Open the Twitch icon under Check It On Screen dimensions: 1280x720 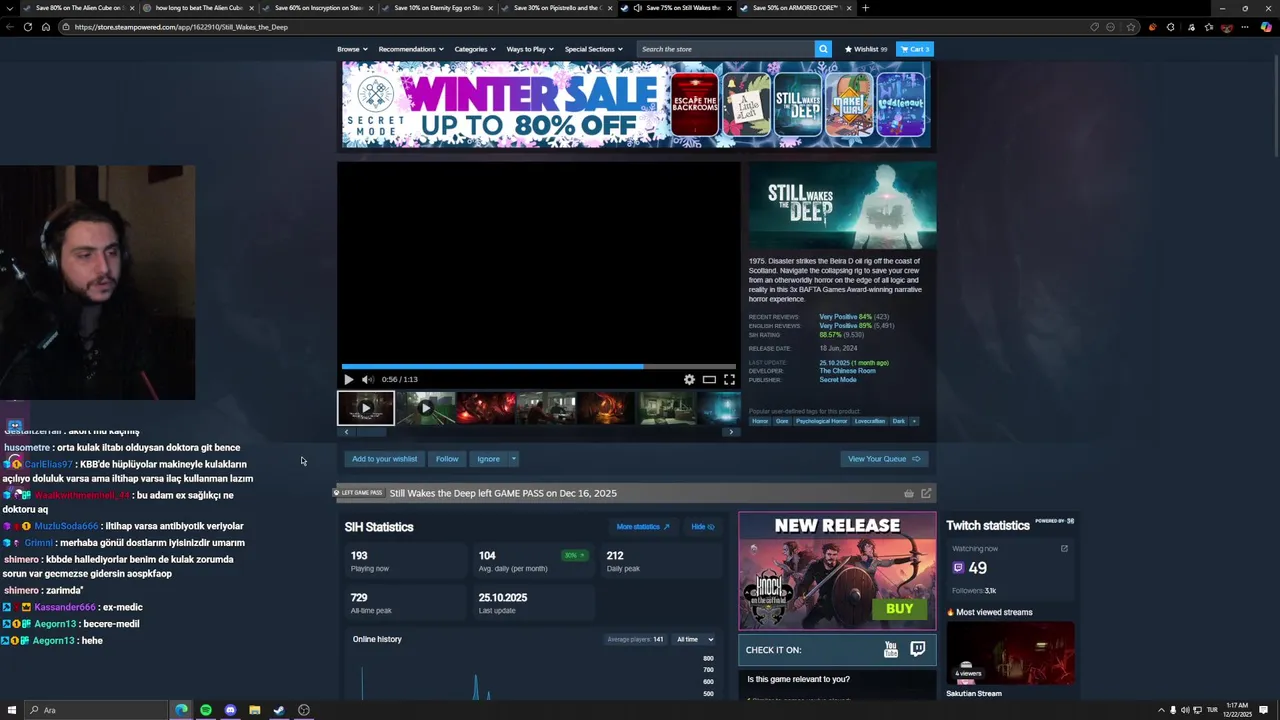(917, 650)
